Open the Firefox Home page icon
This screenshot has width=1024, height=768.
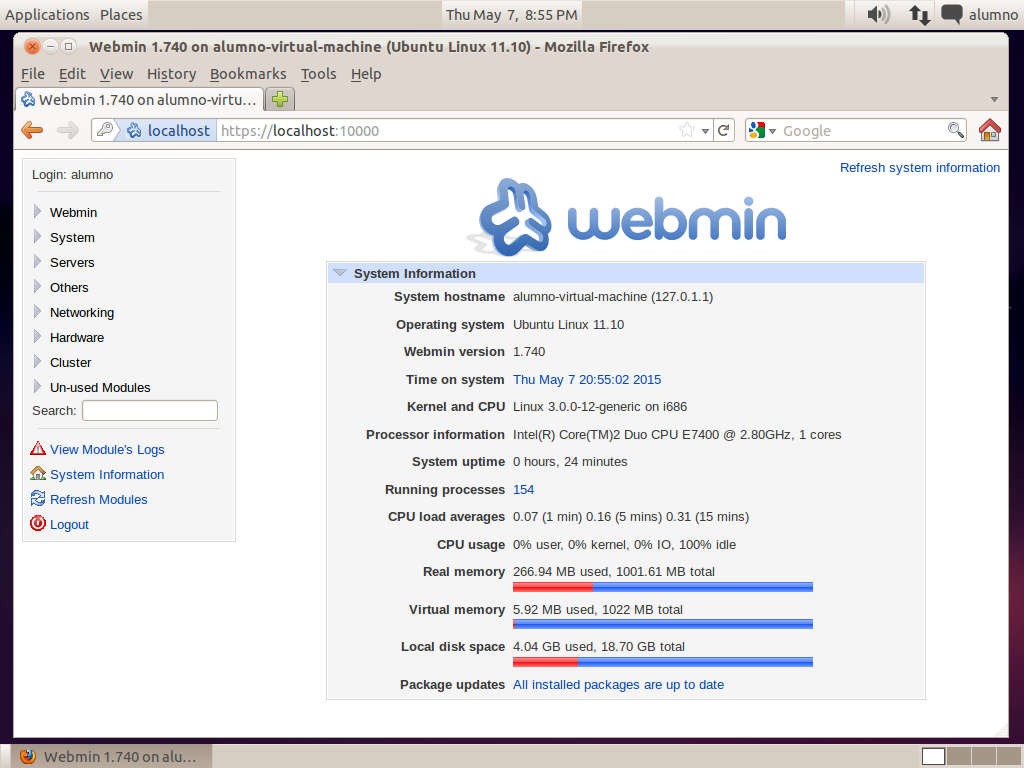[989, 130]
